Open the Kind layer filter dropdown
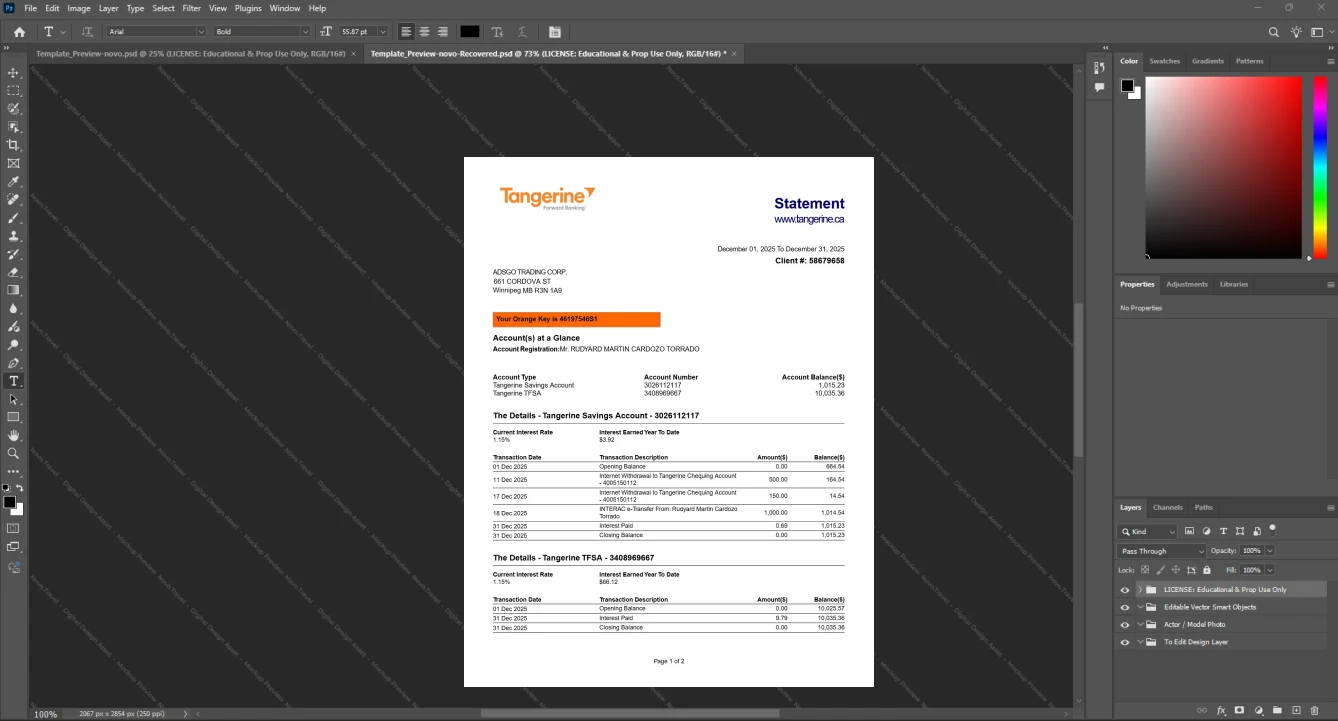Image resolution: width=1338 pixels, height=721 pixels. pos(1148,532)
